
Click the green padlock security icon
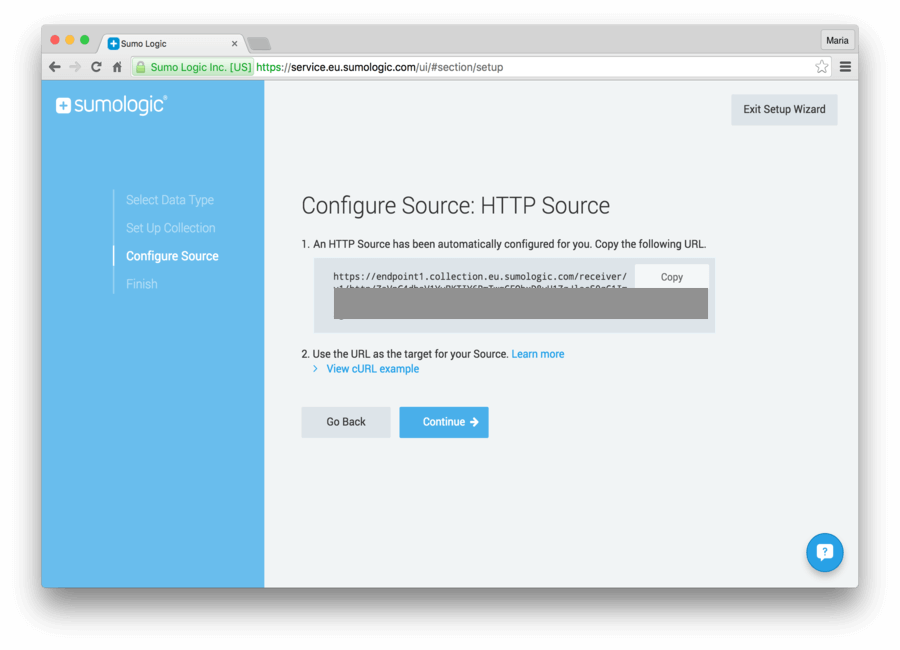coord(141,67)
